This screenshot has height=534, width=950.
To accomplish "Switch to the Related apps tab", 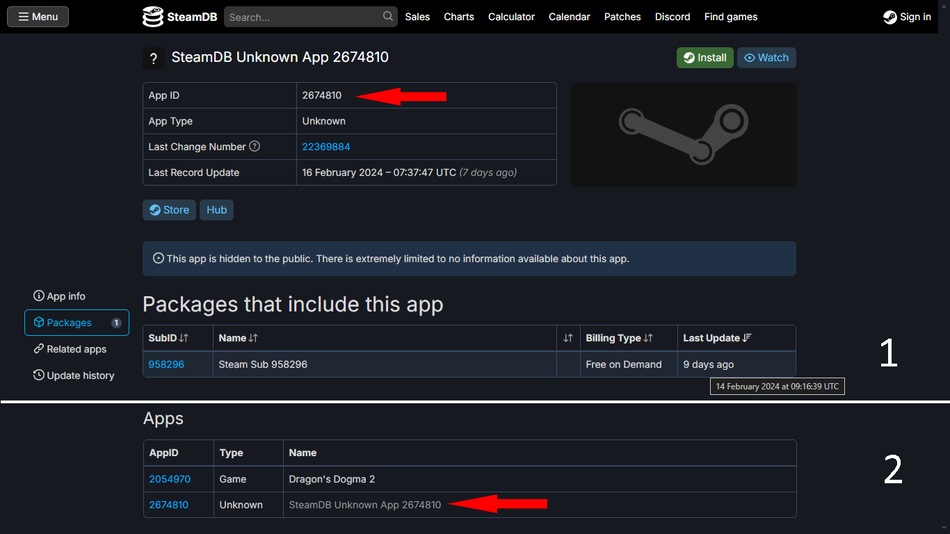I will point(70,349).
